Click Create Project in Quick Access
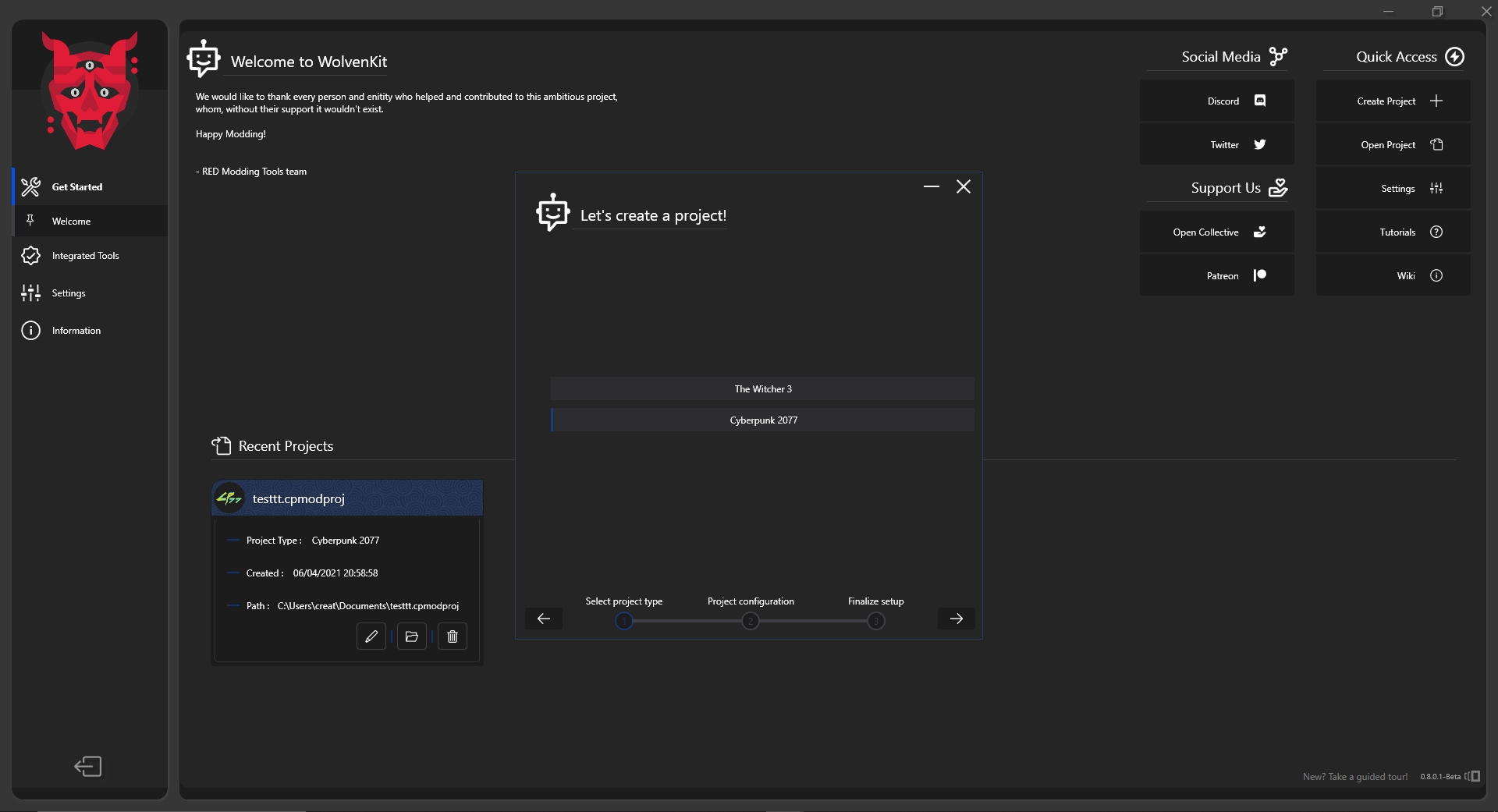 pyautogui.click(x=1393, y=101)
